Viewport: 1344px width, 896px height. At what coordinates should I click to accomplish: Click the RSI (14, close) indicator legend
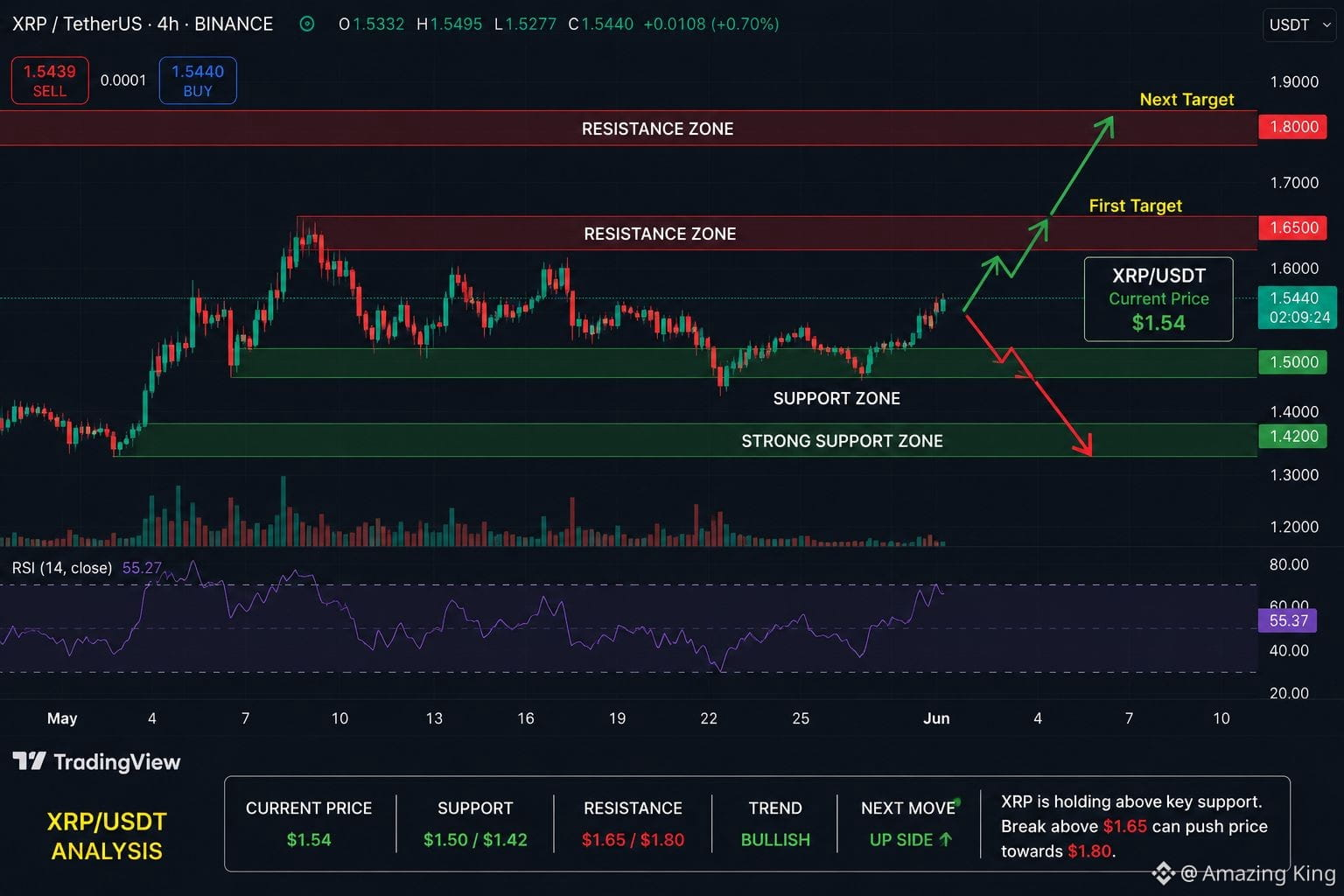(x=62, y=568)
